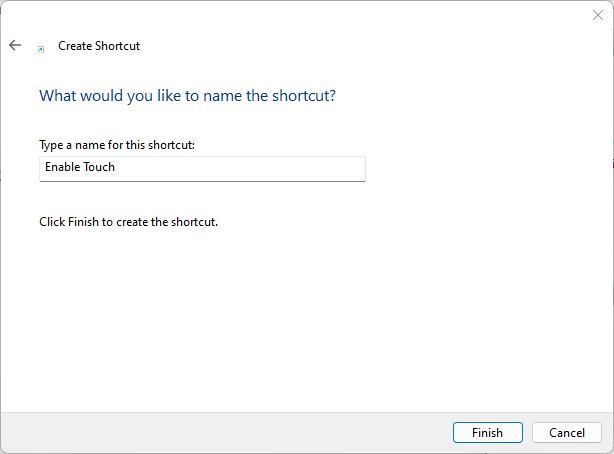This screenshot has width=614, height=454.
Task: Click the Create Shortcut title text
Action: 99,46
